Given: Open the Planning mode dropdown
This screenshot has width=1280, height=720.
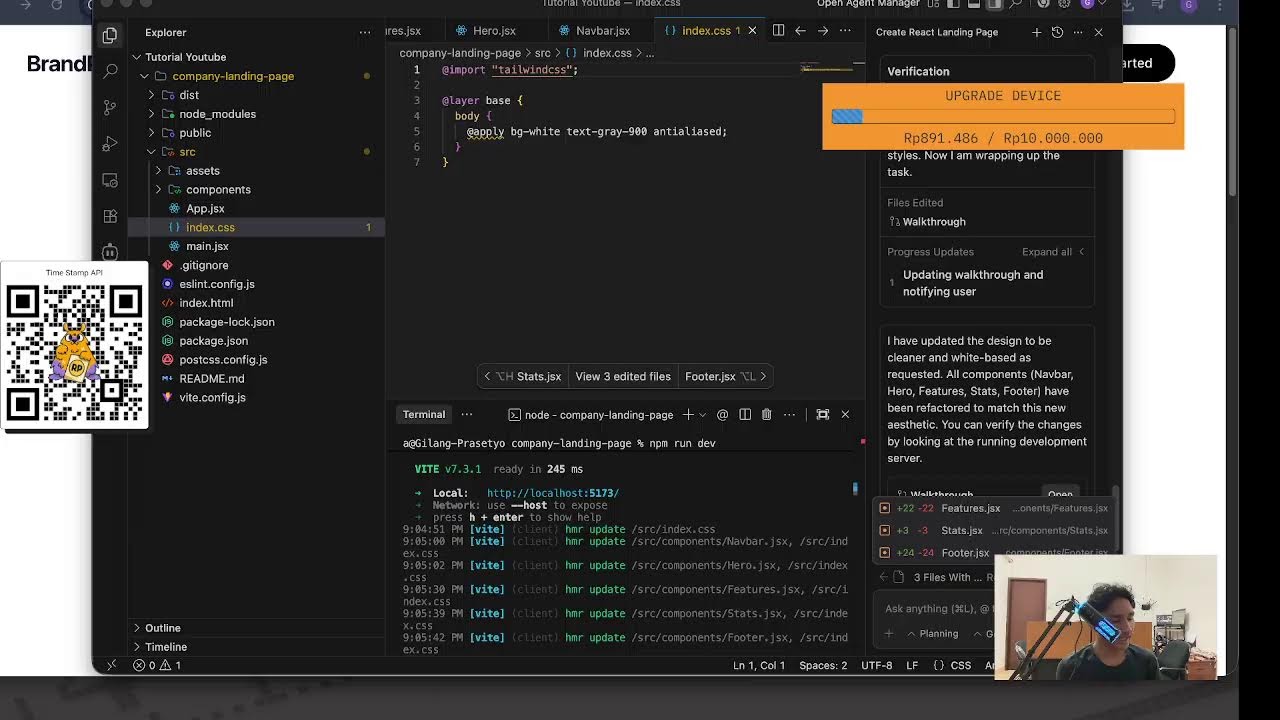Looking at the screenshot, I should [932, 634].
